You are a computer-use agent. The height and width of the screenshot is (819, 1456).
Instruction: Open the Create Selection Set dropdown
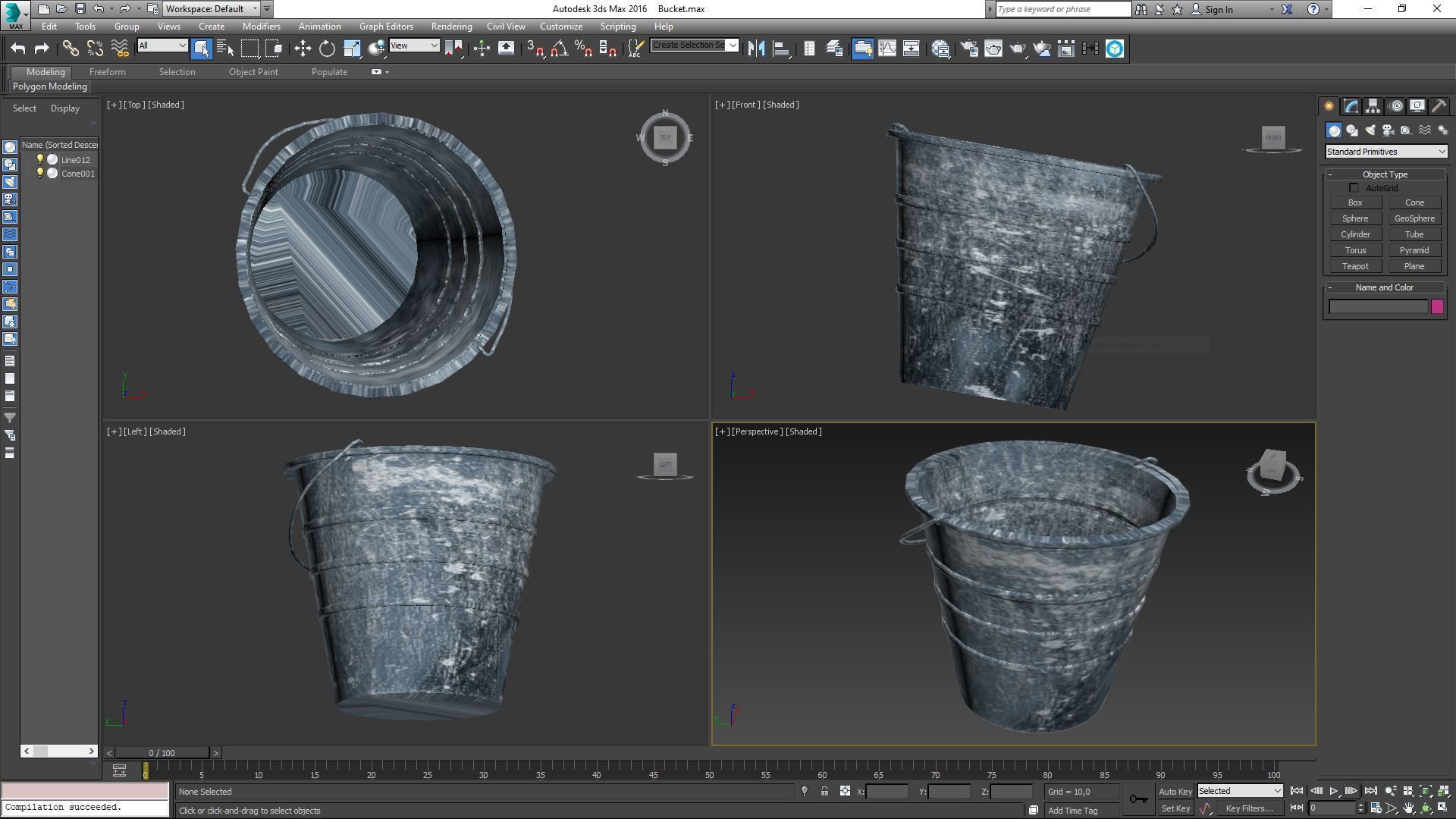pos(694,45)
